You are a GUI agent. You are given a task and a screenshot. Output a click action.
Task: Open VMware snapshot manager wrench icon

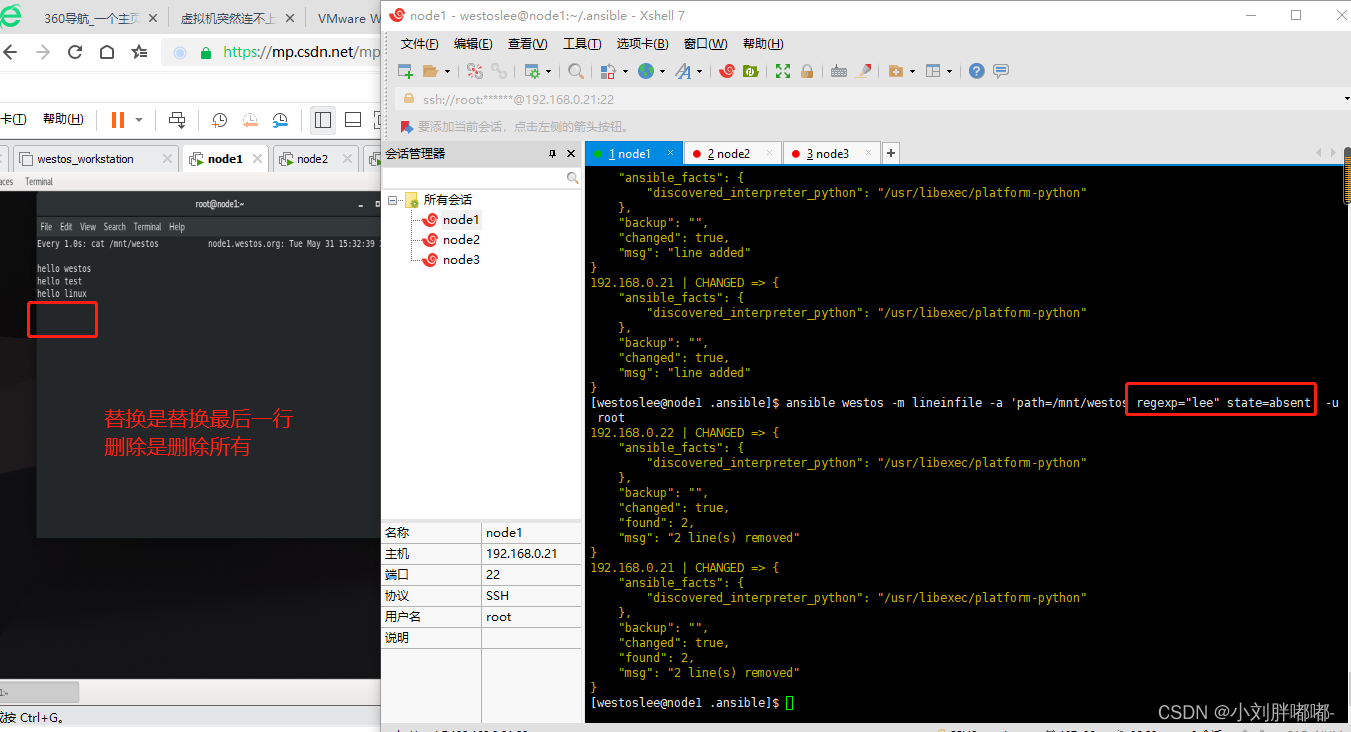pos(281,120)
